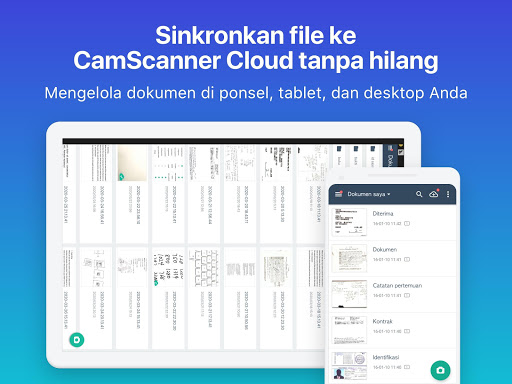Click page count icon beside Kontrak date
The width and height of the screenshot is (512, 384).
(407, 331)
